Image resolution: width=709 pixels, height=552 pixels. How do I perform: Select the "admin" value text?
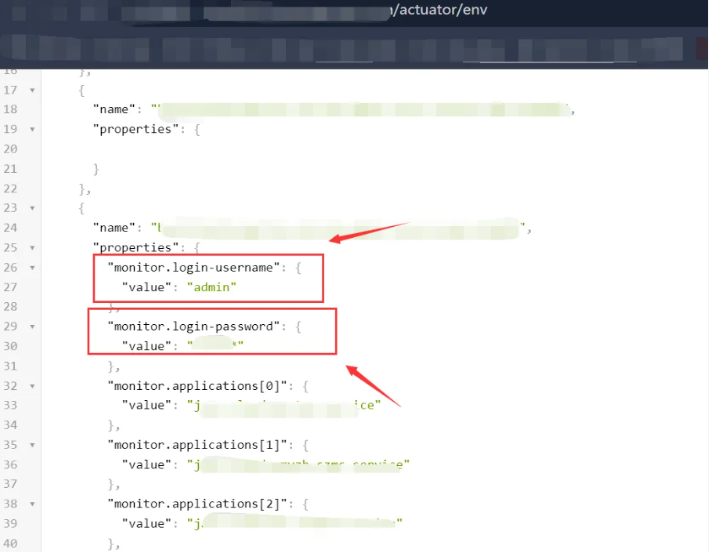(212, 287)
